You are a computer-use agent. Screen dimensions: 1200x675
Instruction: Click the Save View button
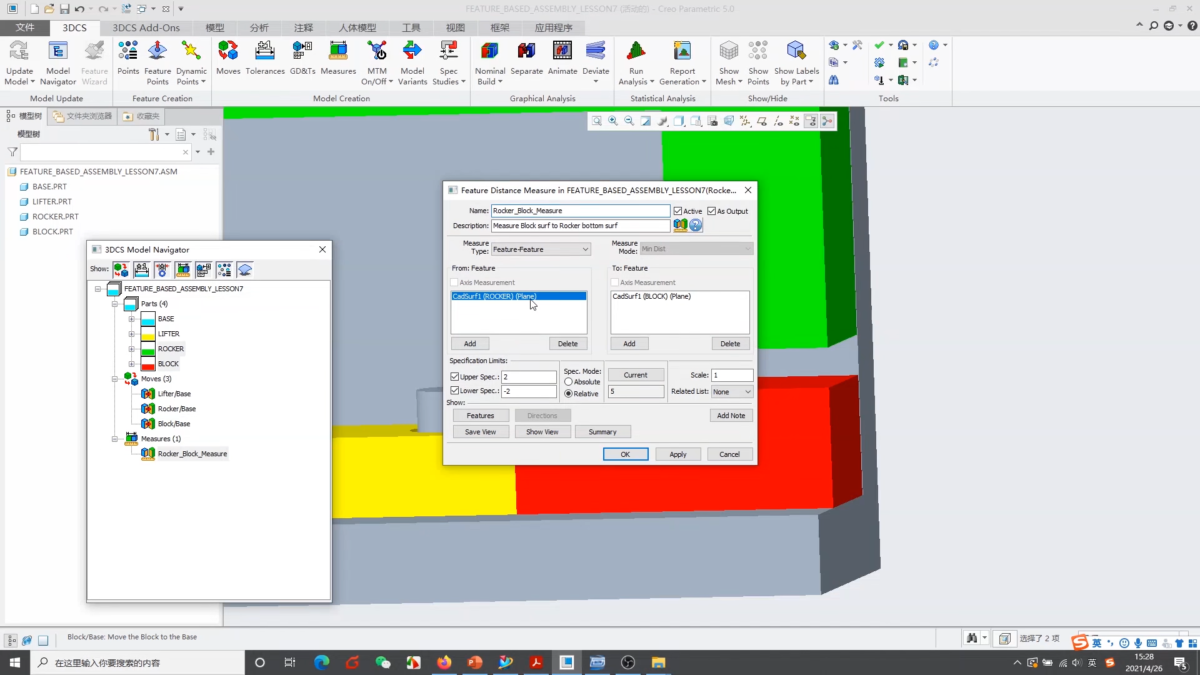481,432
